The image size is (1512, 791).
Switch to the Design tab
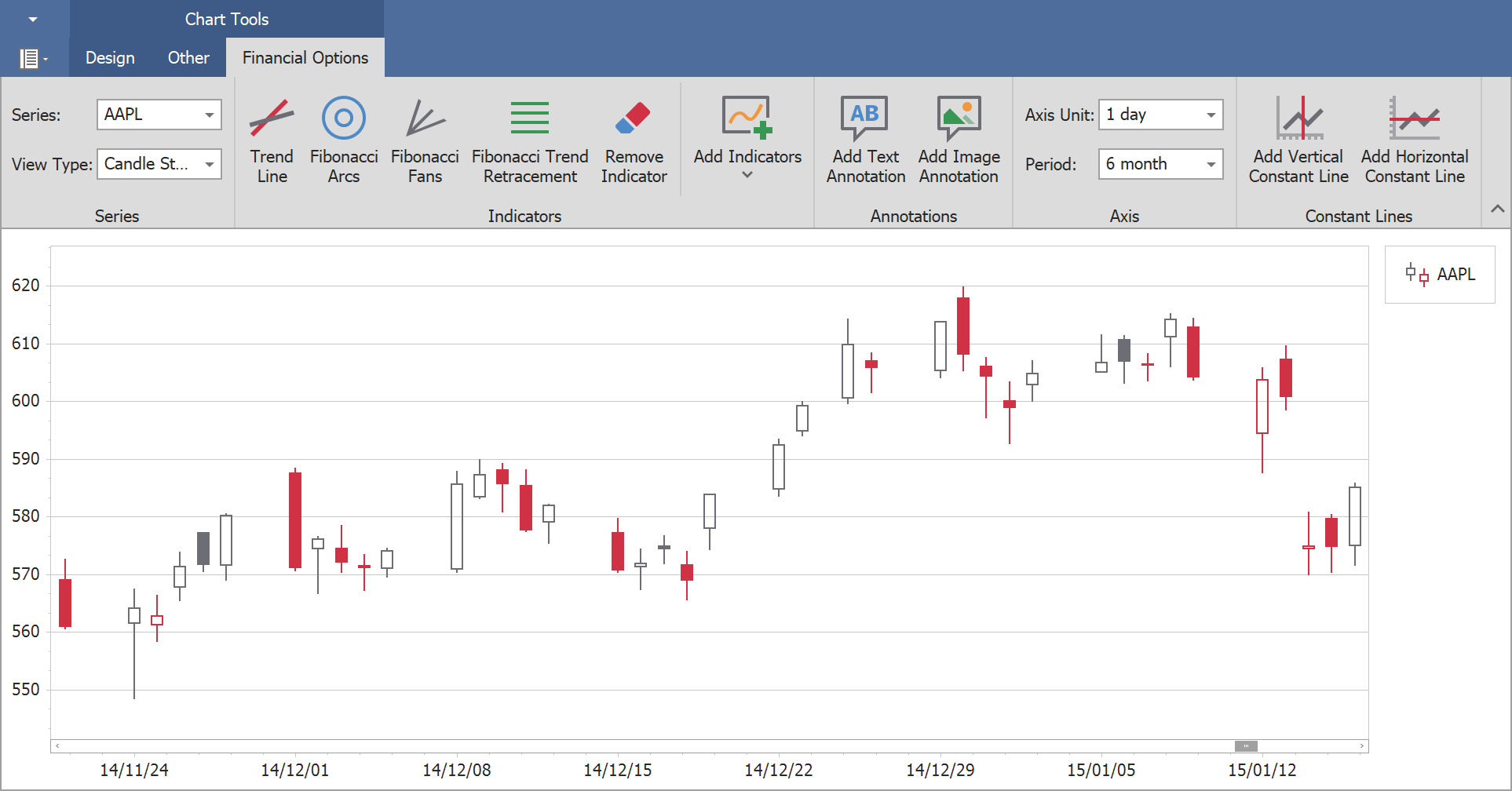click(110, 58)
